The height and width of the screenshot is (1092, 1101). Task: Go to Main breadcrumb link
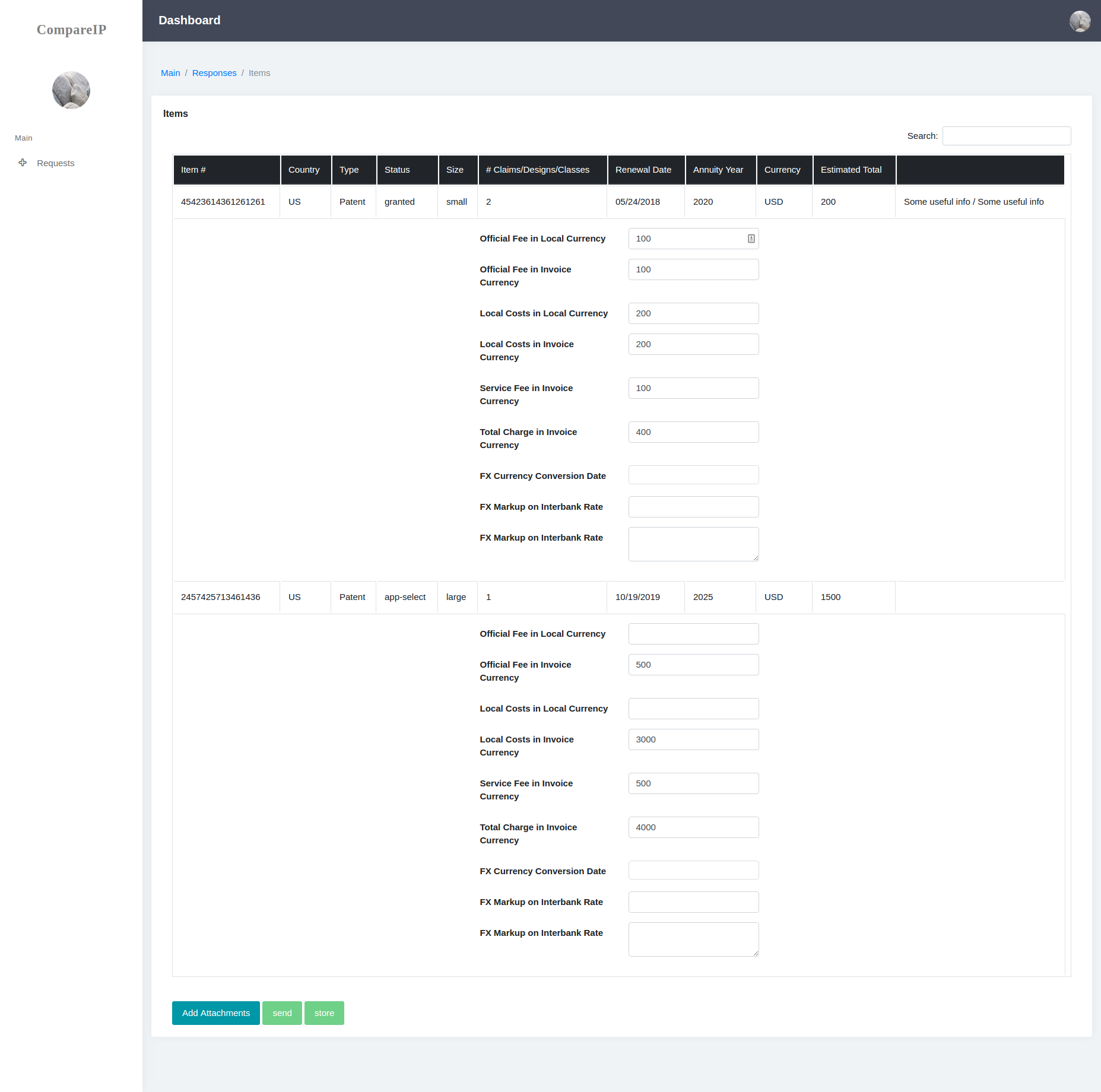point(170,73)
